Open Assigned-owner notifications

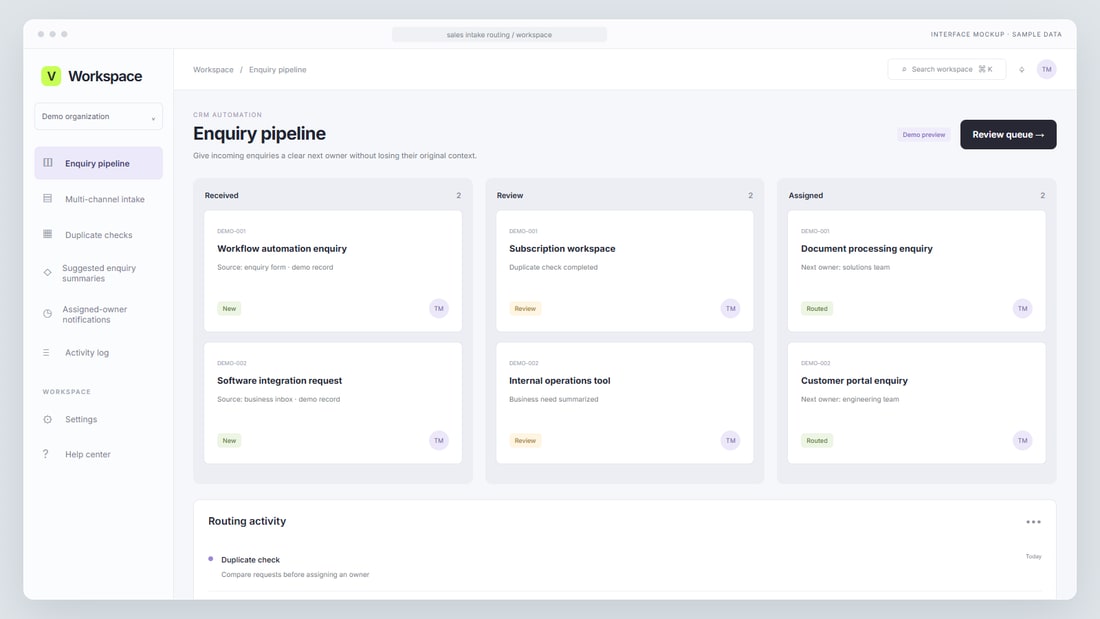(98, 314)
